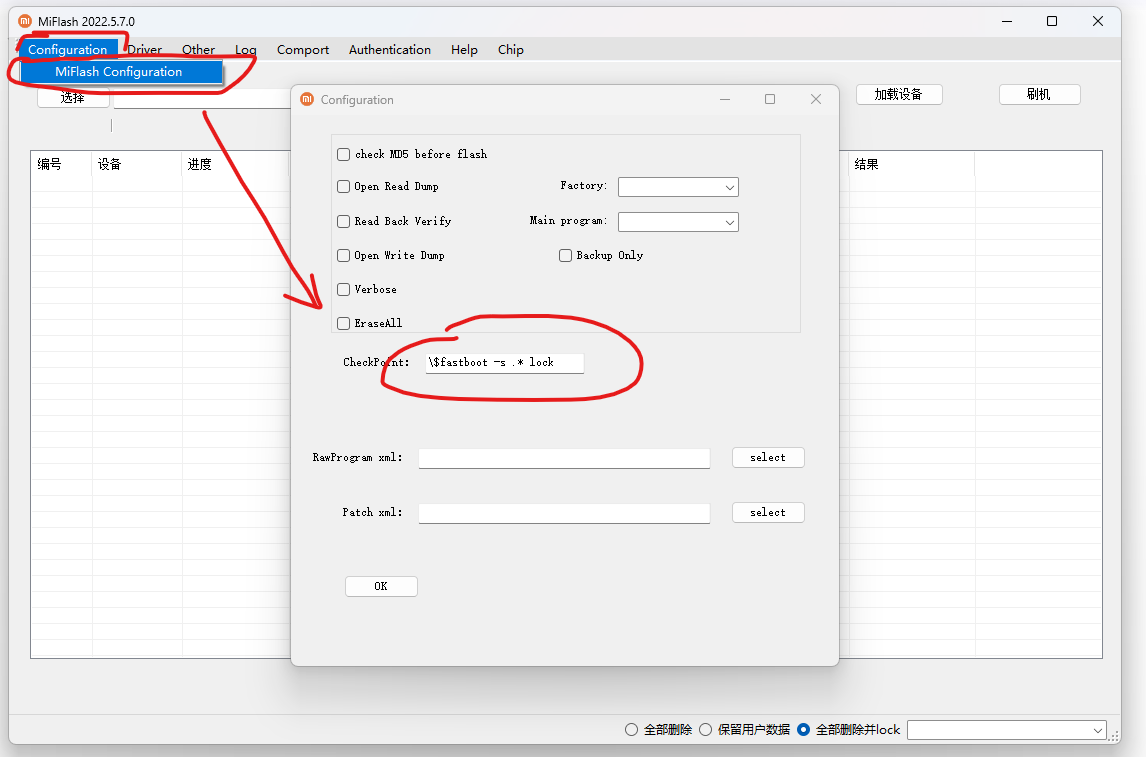
Task: Open the Factory dropdown
Action: pos(678,187)
